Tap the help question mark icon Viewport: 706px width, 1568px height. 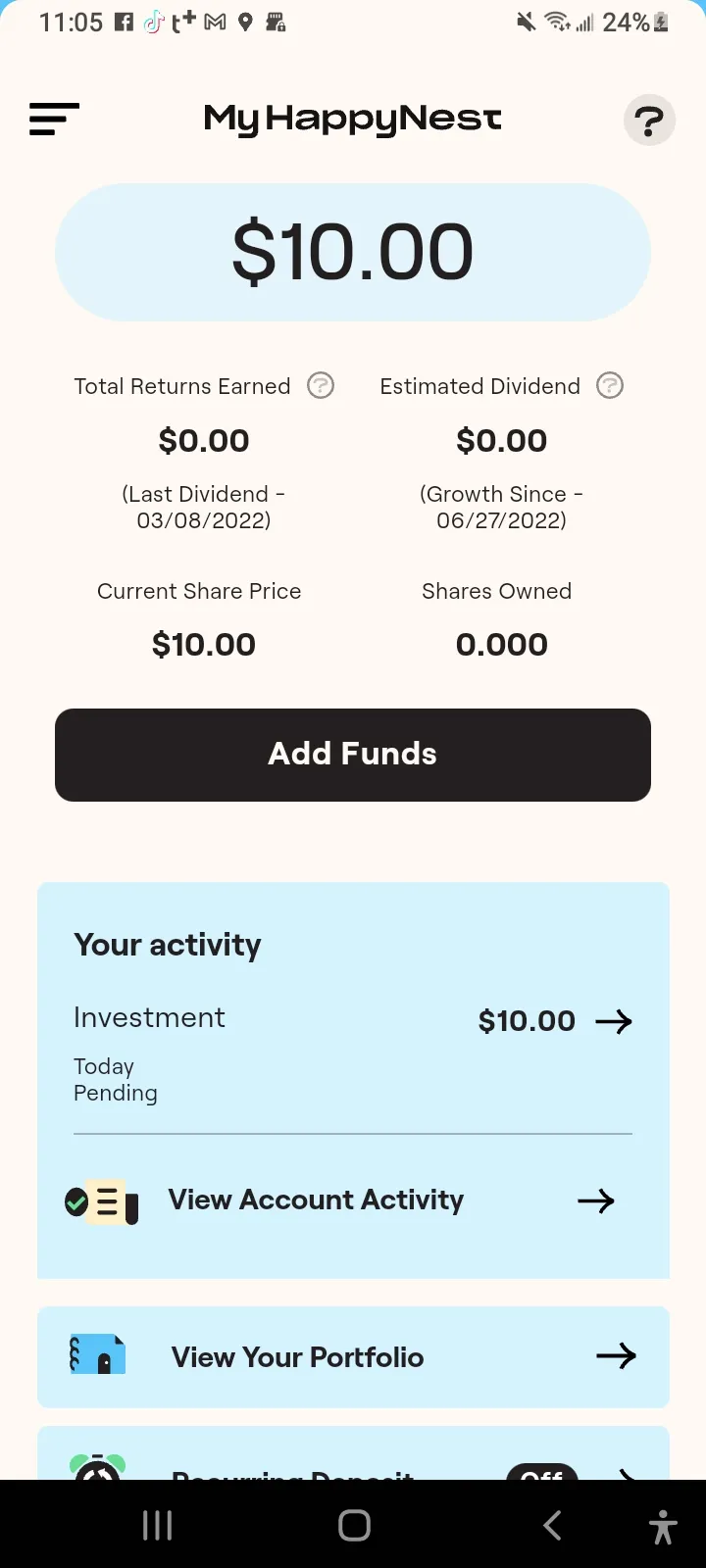pyautogui.click(x=649, y=121)
